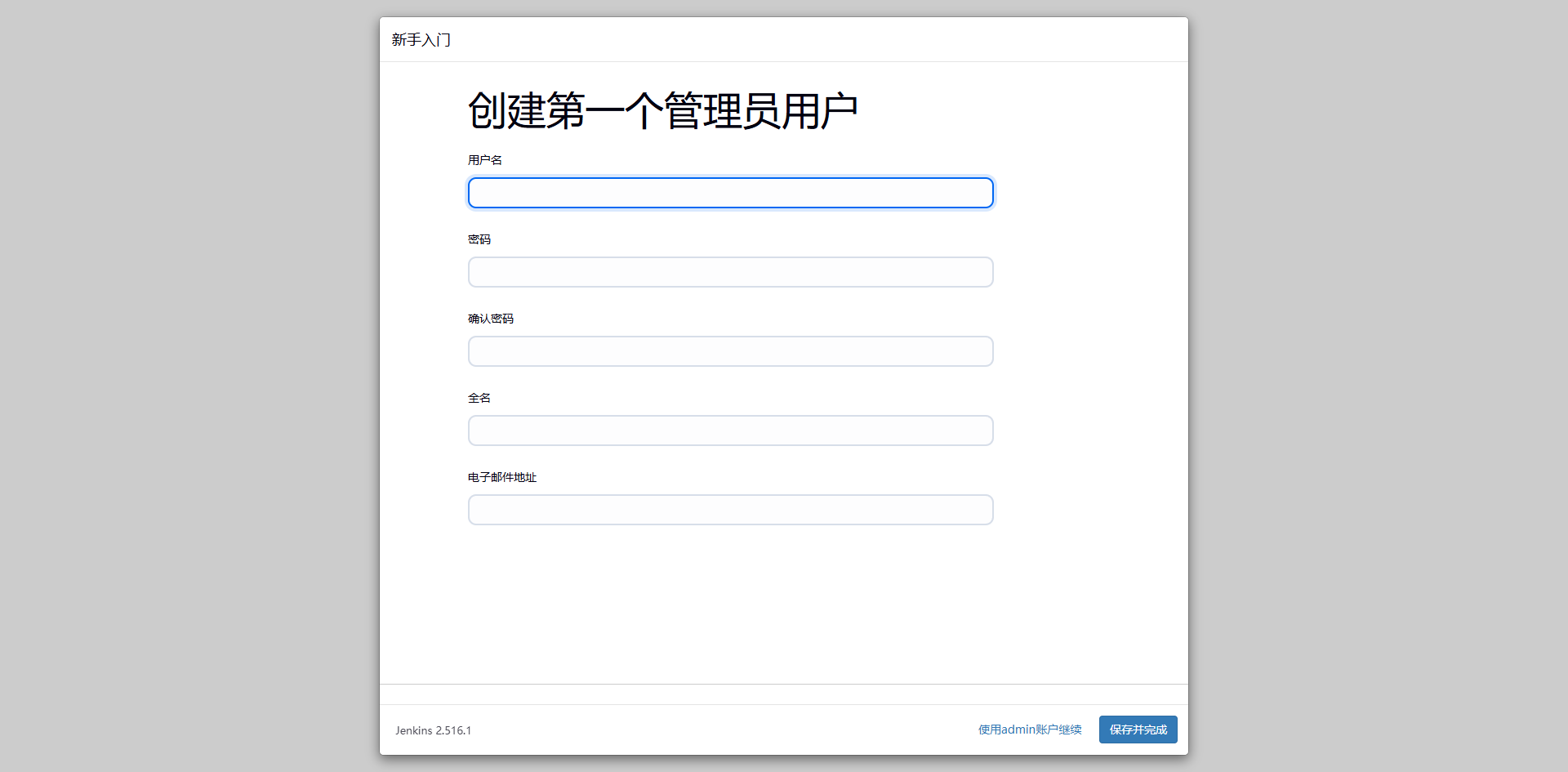
Task: Open the 使用admin账户继续 link
Action: click(x=1030, y=730)
